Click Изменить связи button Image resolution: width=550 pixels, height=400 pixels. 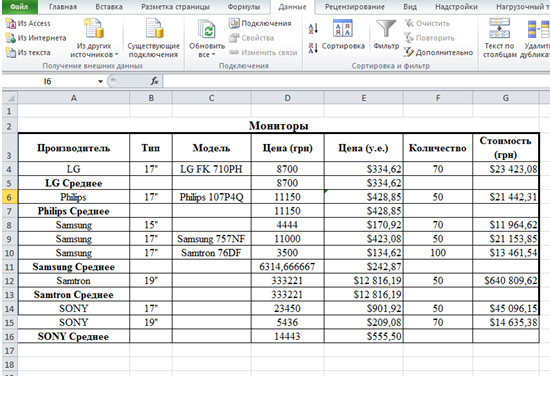click(x=263, y=53)
